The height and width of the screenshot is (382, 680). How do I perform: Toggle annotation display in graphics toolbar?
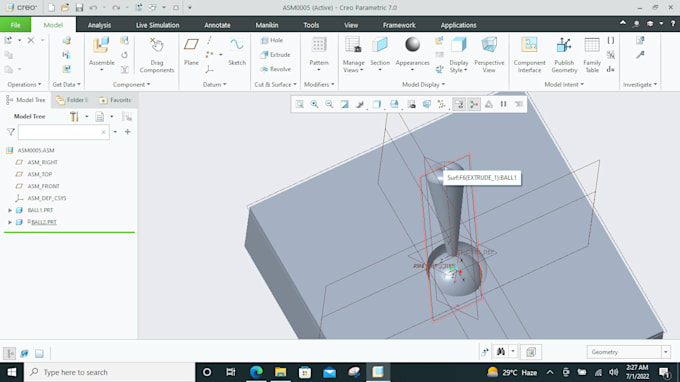pyautogui.click(x=459, y=104)
